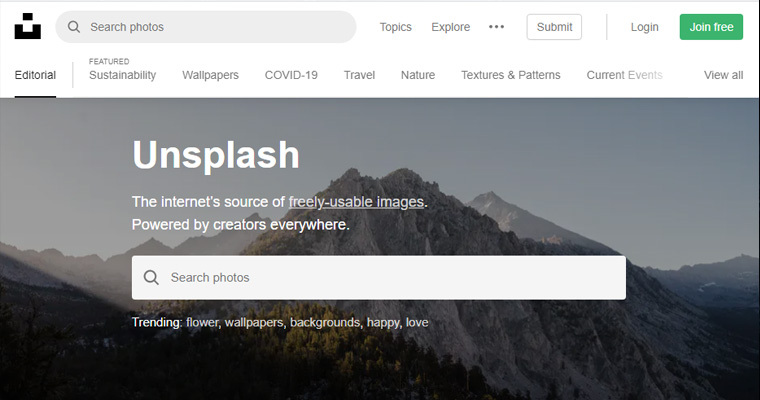Select the Editorial tab

[35, 75]
